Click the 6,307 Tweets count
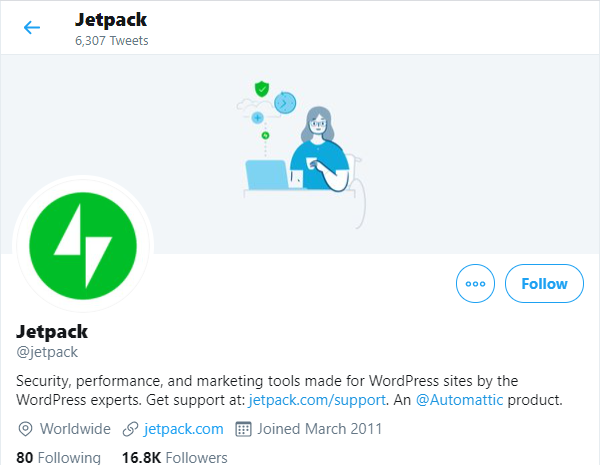 click(112, 41)
